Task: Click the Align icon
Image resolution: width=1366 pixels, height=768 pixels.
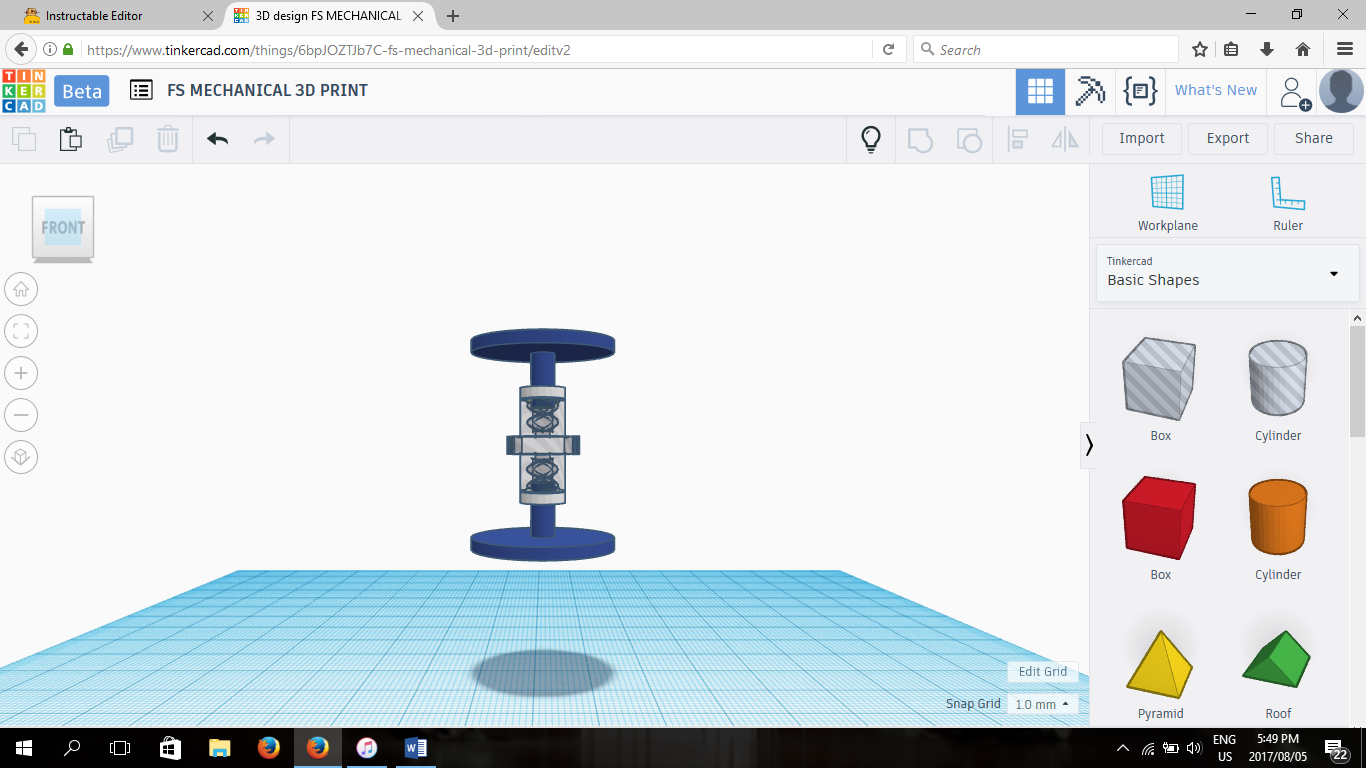Action: coord(1018,139)
